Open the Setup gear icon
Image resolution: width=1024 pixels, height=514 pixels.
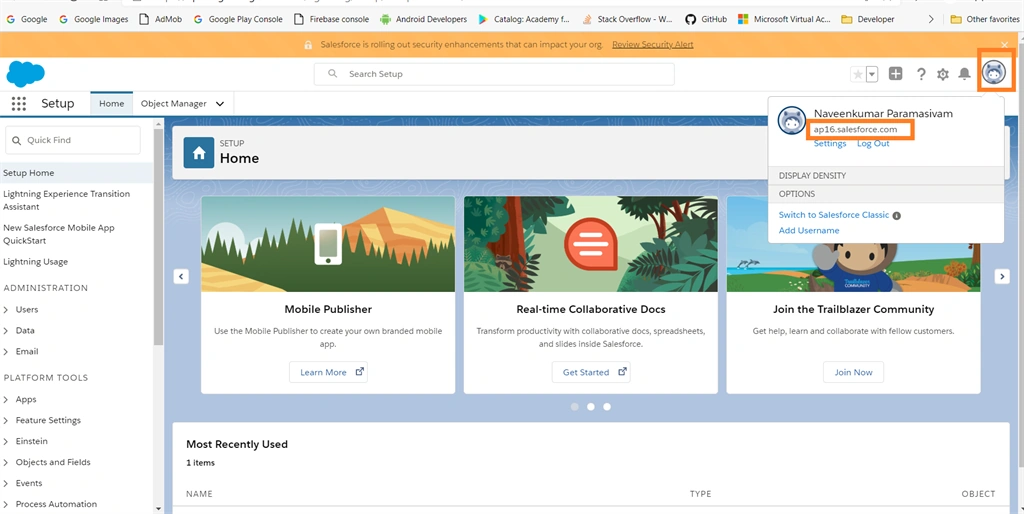(x=942, y=74)
